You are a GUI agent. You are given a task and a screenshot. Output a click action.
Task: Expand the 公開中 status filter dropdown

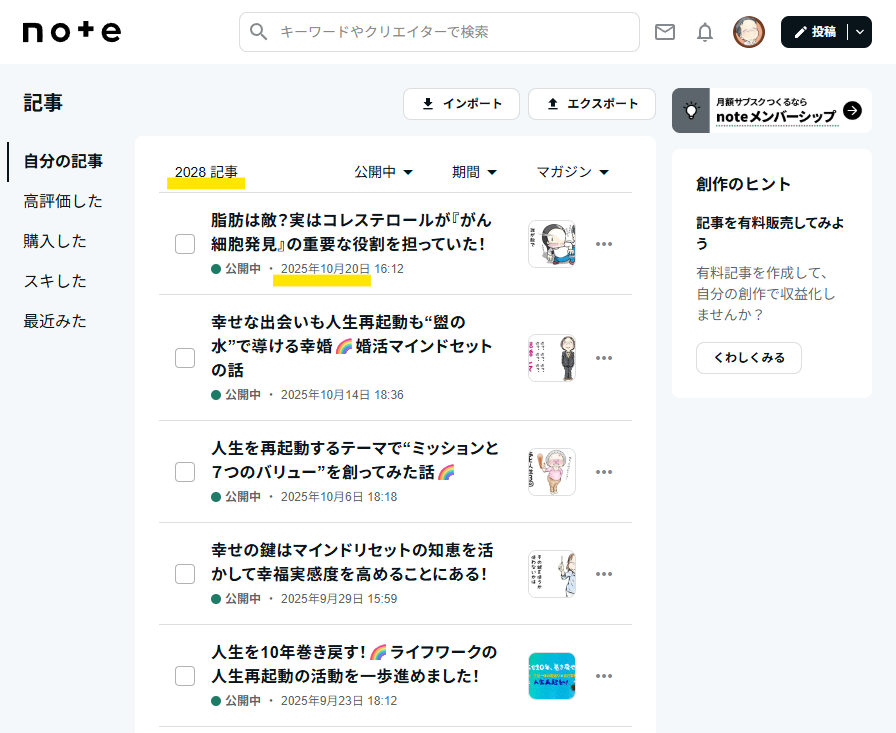384,172
